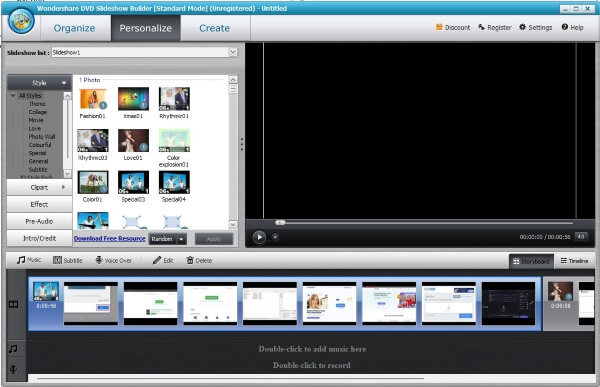Choose the Special04 style thumbnail
Image resolution: width=600 pixels, height=387 pixels.
coord(174,182)
